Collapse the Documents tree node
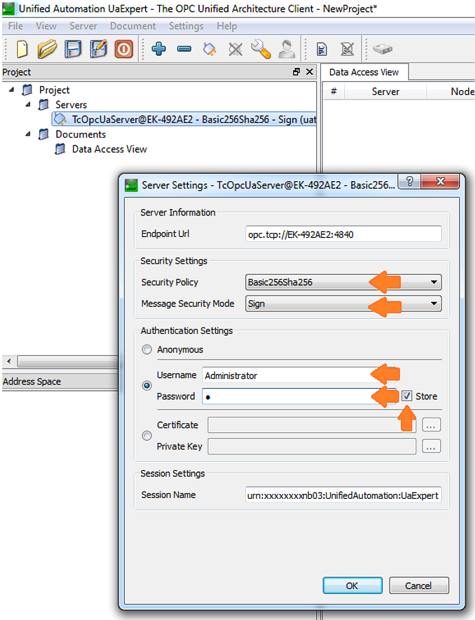The height and width of the screenshot is (620, 475). coord(28,134)
